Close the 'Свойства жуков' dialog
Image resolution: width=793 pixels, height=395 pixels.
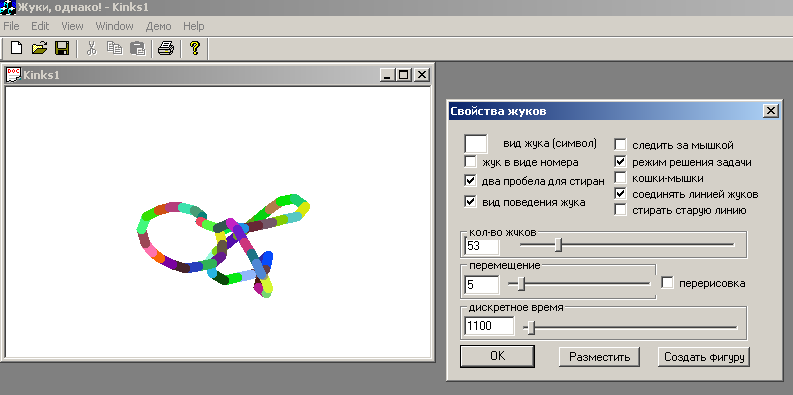(x=770, y=111)
